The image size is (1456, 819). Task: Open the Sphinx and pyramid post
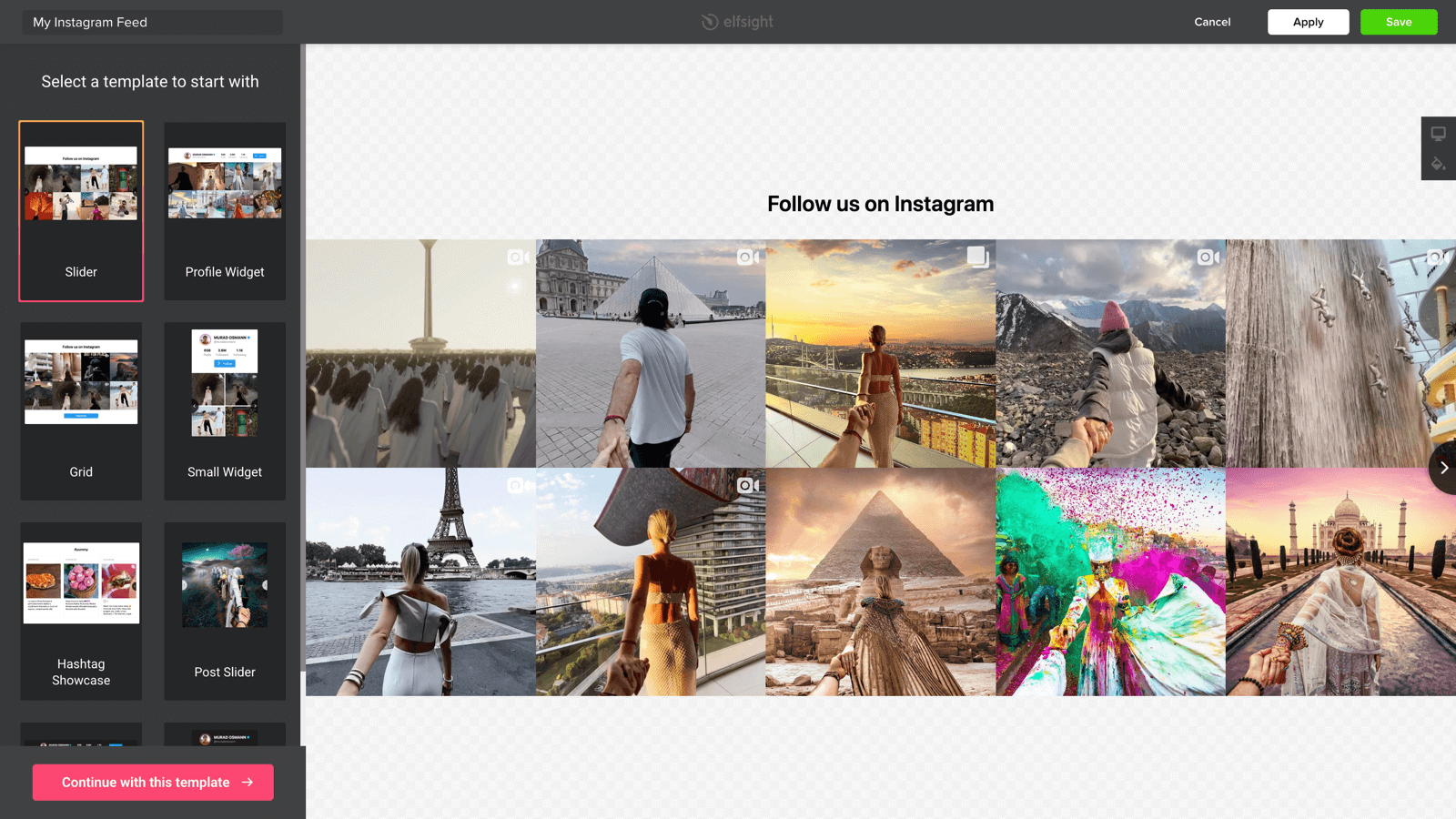(x=880, y=582)
